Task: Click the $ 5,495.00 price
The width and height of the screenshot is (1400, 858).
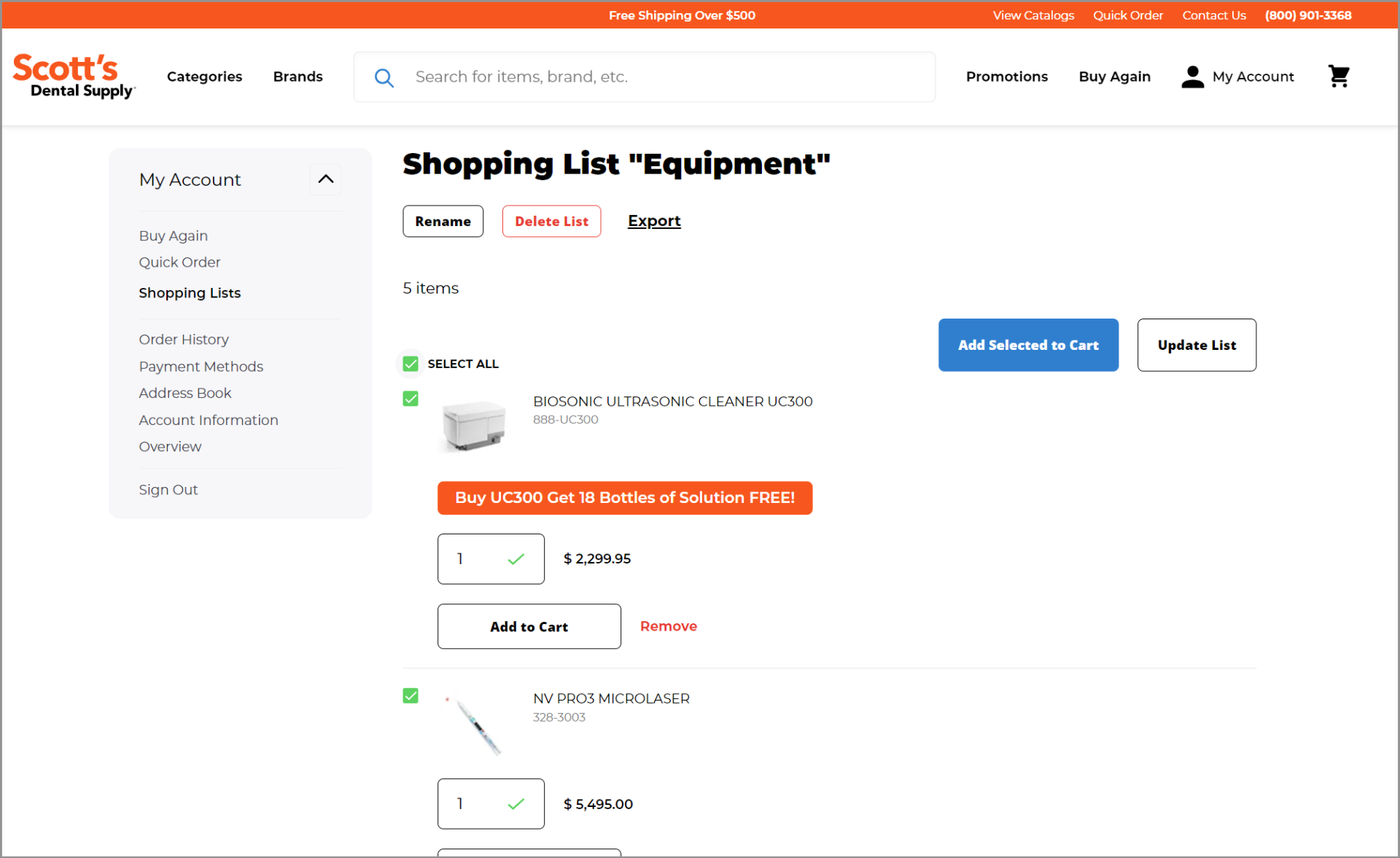Action: tap(598, 804)
